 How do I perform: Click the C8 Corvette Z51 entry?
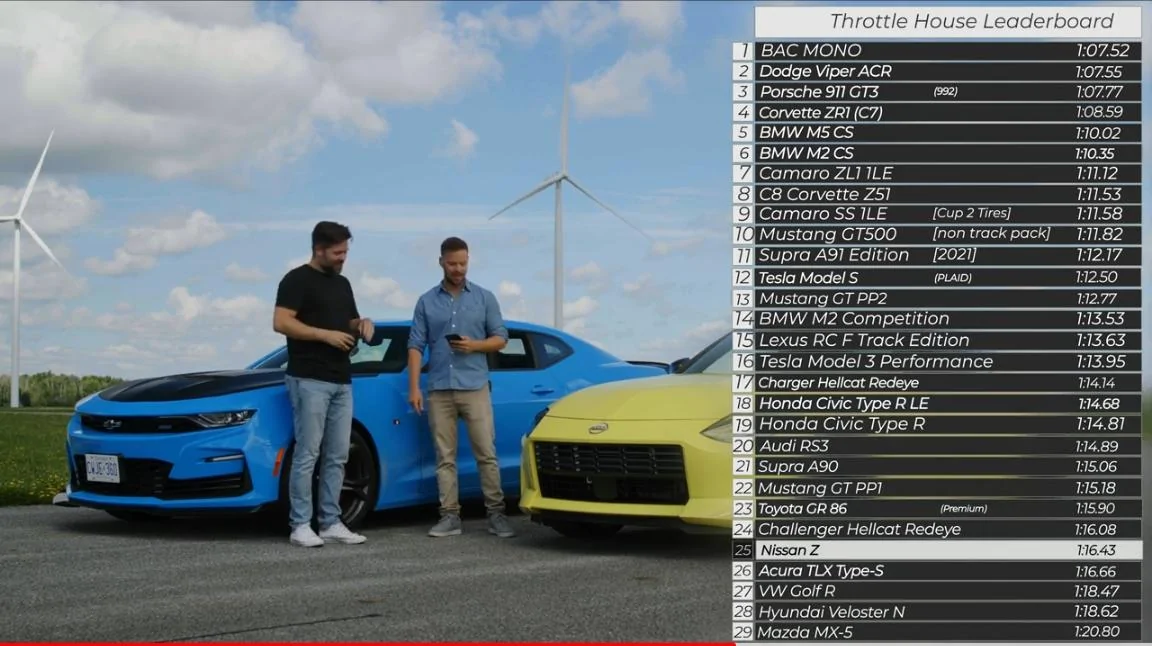948,194
